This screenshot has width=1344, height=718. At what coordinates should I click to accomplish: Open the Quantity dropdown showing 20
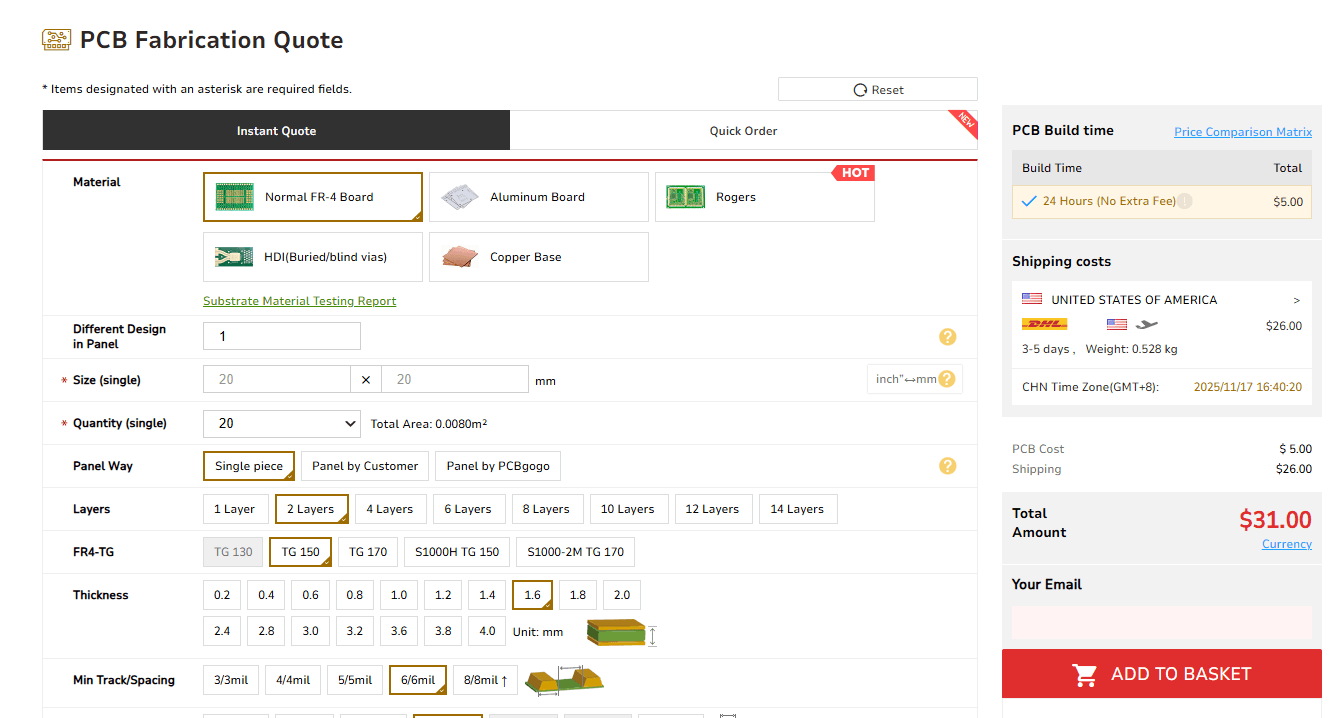tap(281, 424)
